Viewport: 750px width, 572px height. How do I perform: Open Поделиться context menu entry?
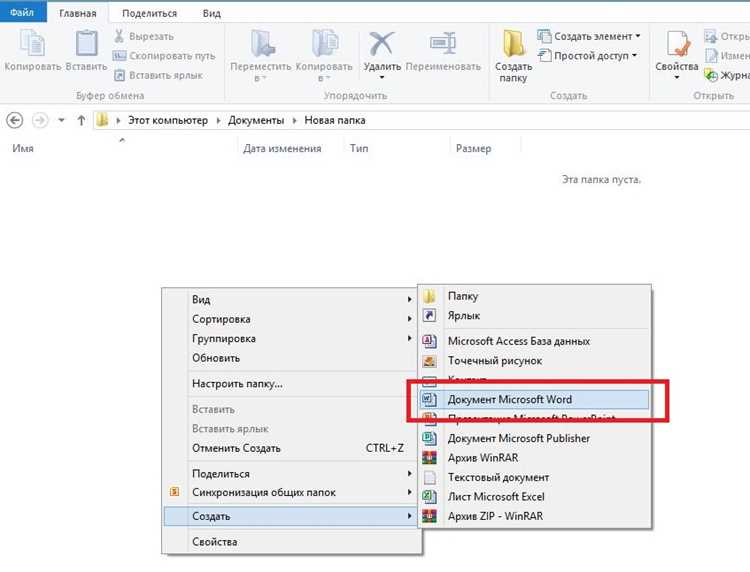(292, 473)
